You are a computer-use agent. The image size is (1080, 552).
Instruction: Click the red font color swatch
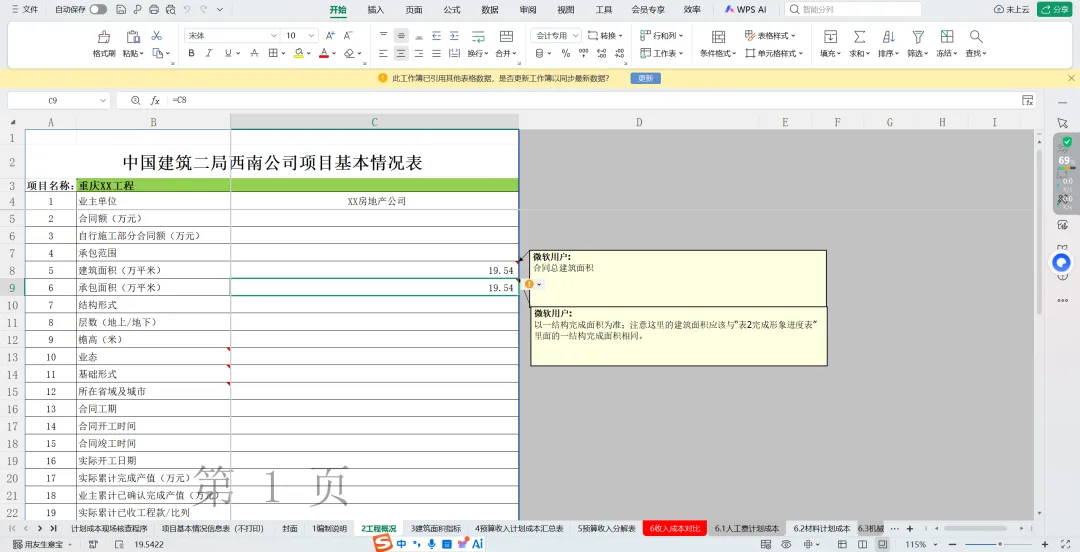(324, 53)
